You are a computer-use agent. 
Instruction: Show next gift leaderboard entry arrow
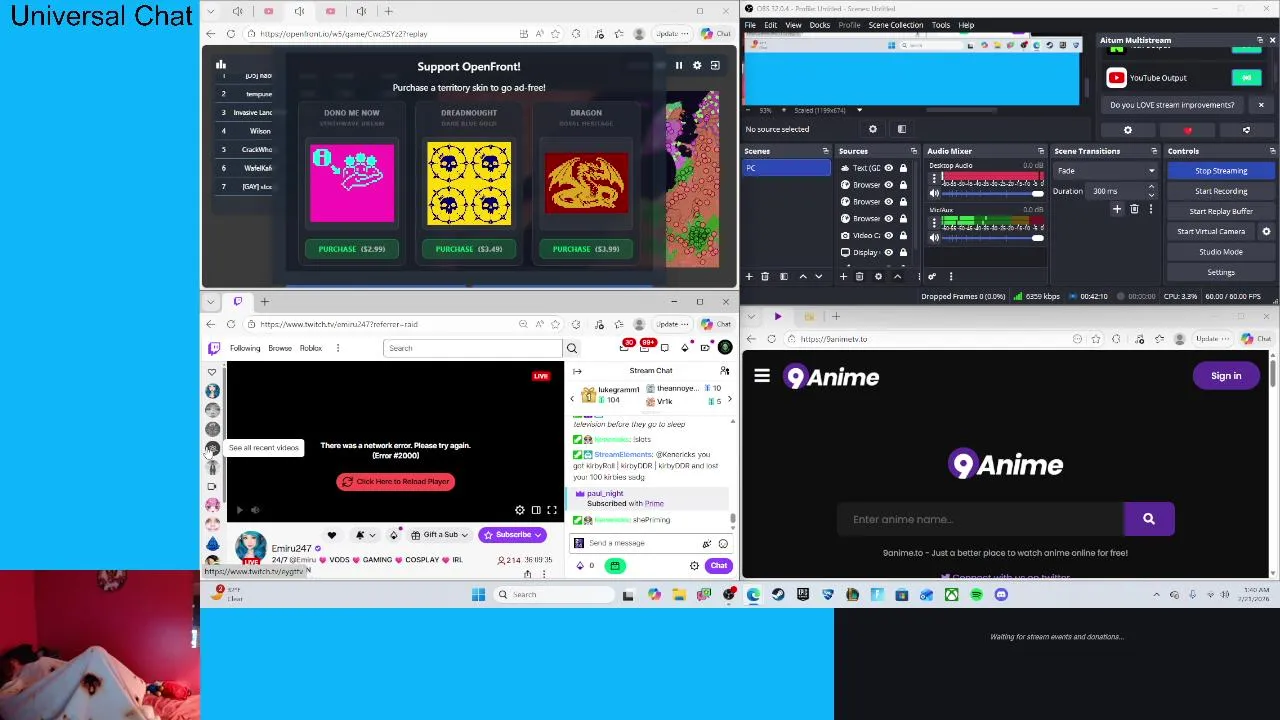(729, 399)
